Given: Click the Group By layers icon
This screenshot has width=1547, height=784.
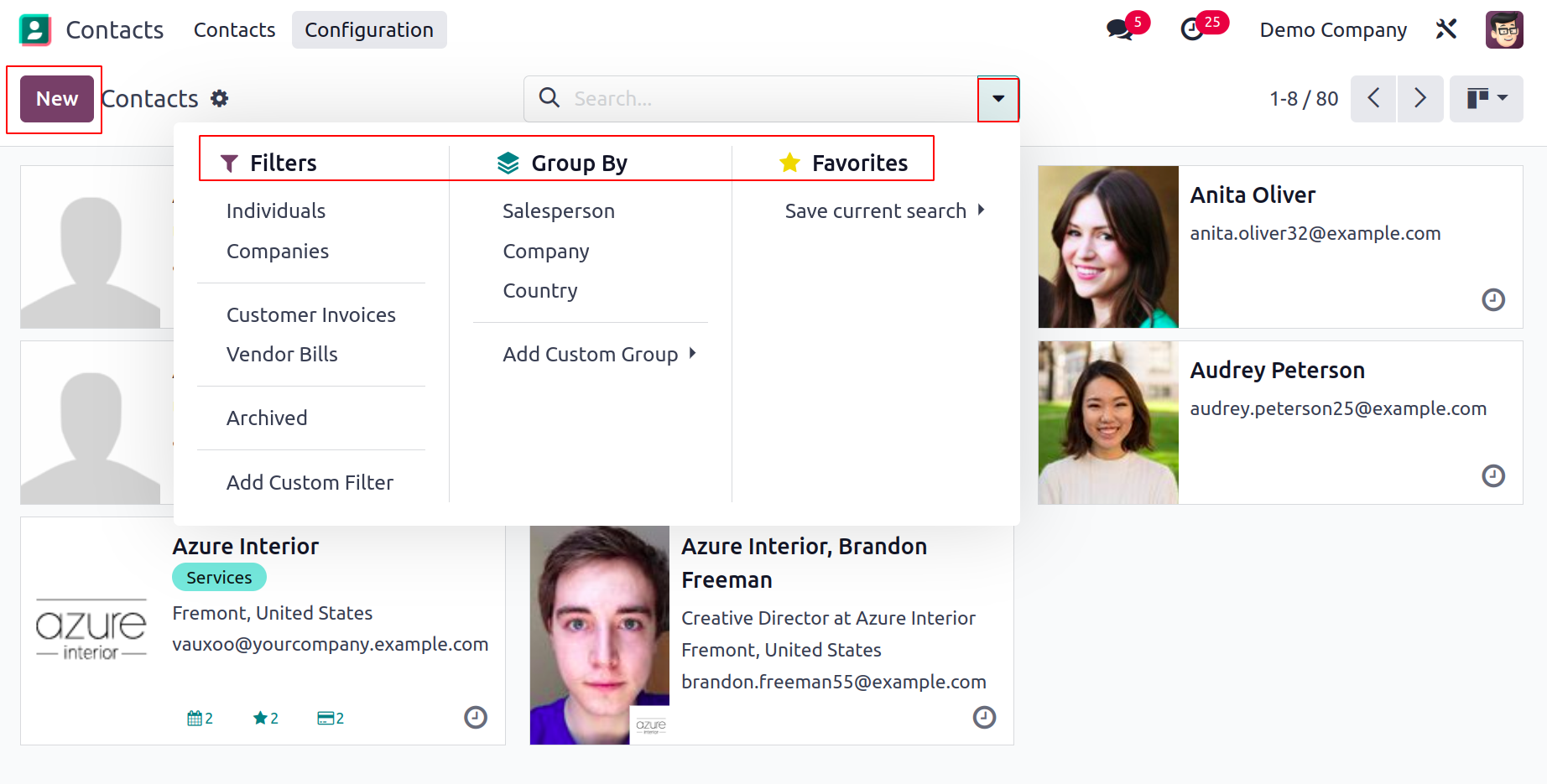Looking at the screenshot, I should [x=508, y=163].
